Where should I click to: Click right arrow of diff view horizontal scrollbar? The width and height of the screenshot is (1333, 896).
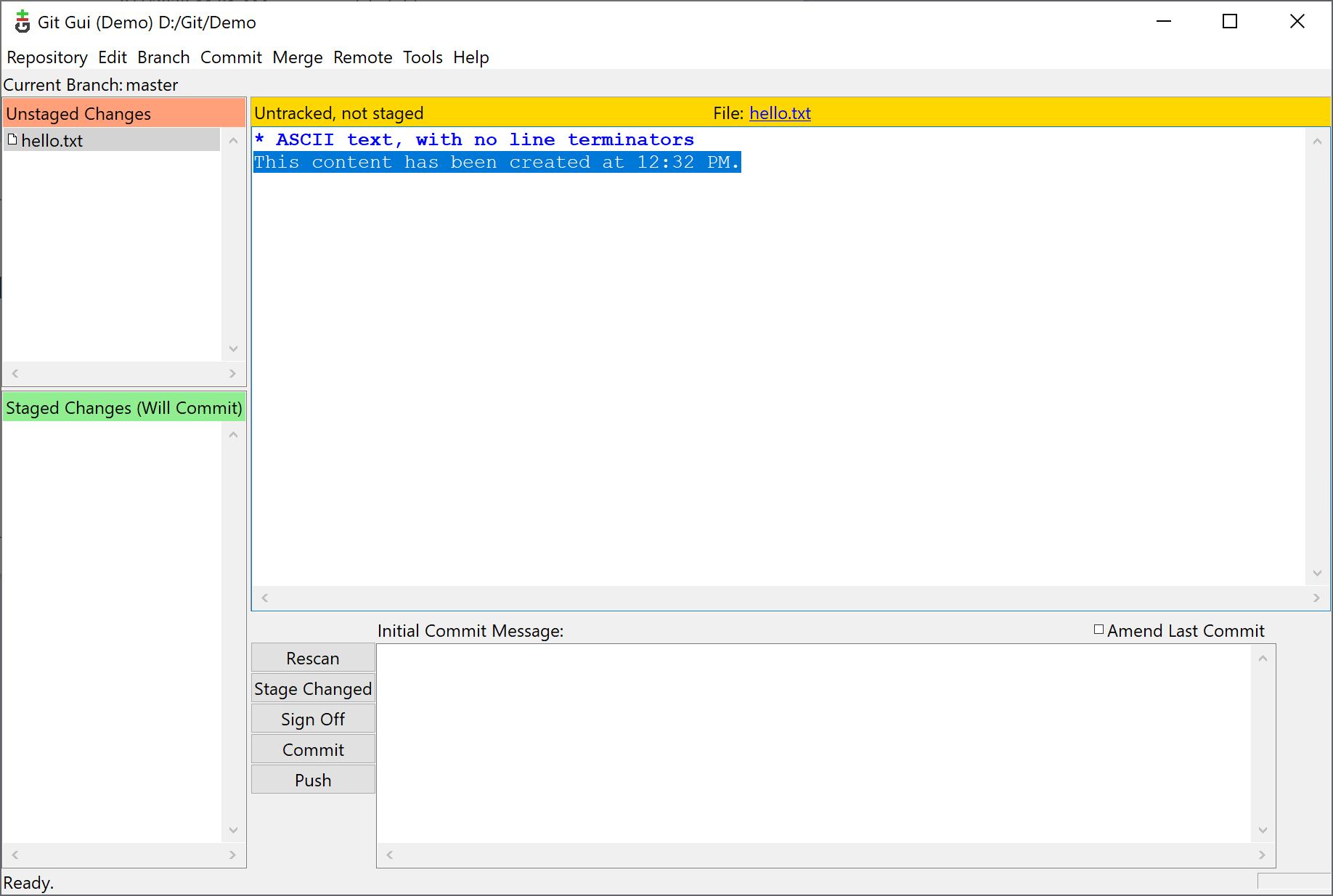(x=1316, y=598)
